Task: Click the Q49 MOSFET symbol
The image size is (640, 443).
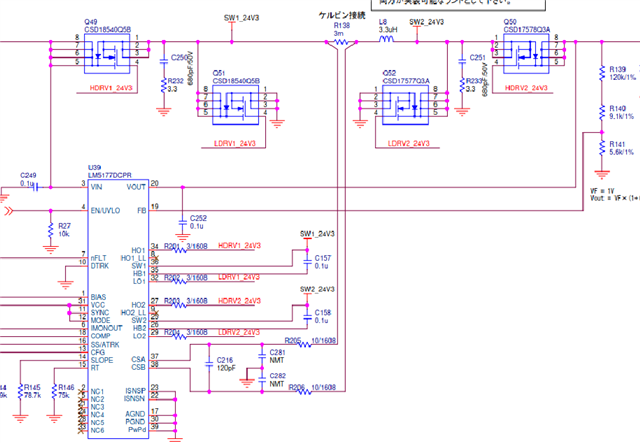Action: (x=107, y=53)
